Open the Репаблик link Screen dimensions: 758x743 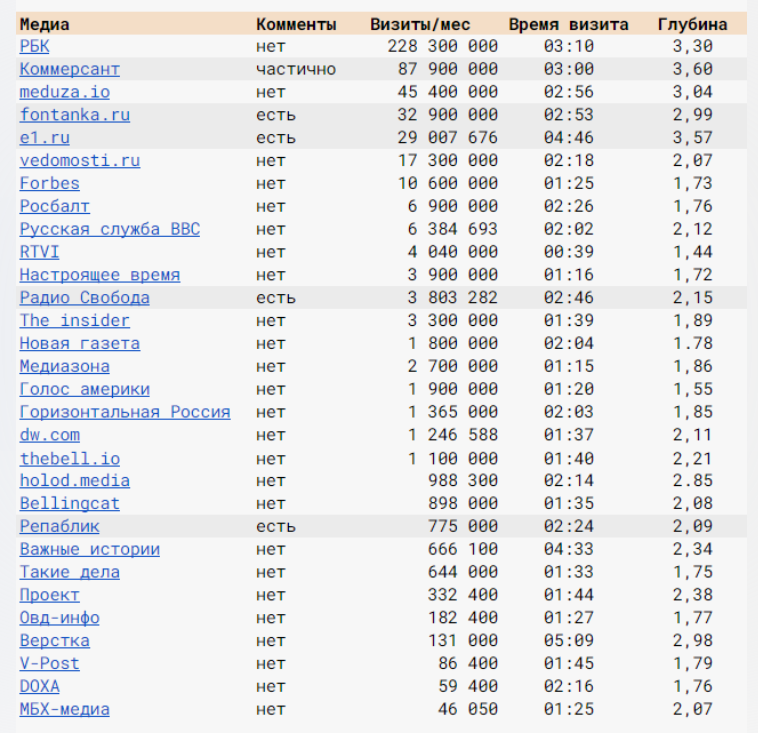pos(59,526)
